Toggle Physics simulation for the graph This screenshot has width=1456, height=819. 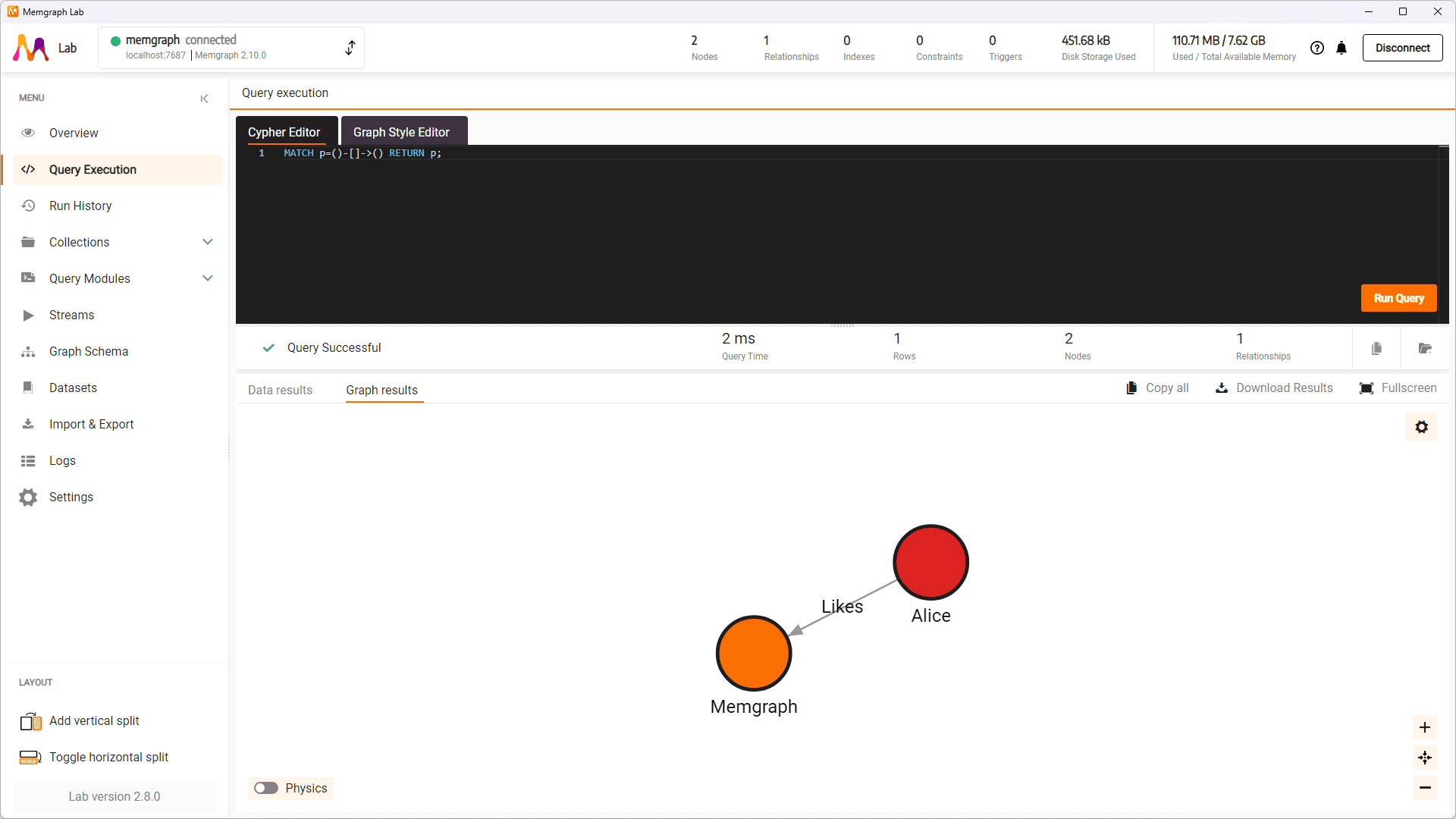(265, 788)
